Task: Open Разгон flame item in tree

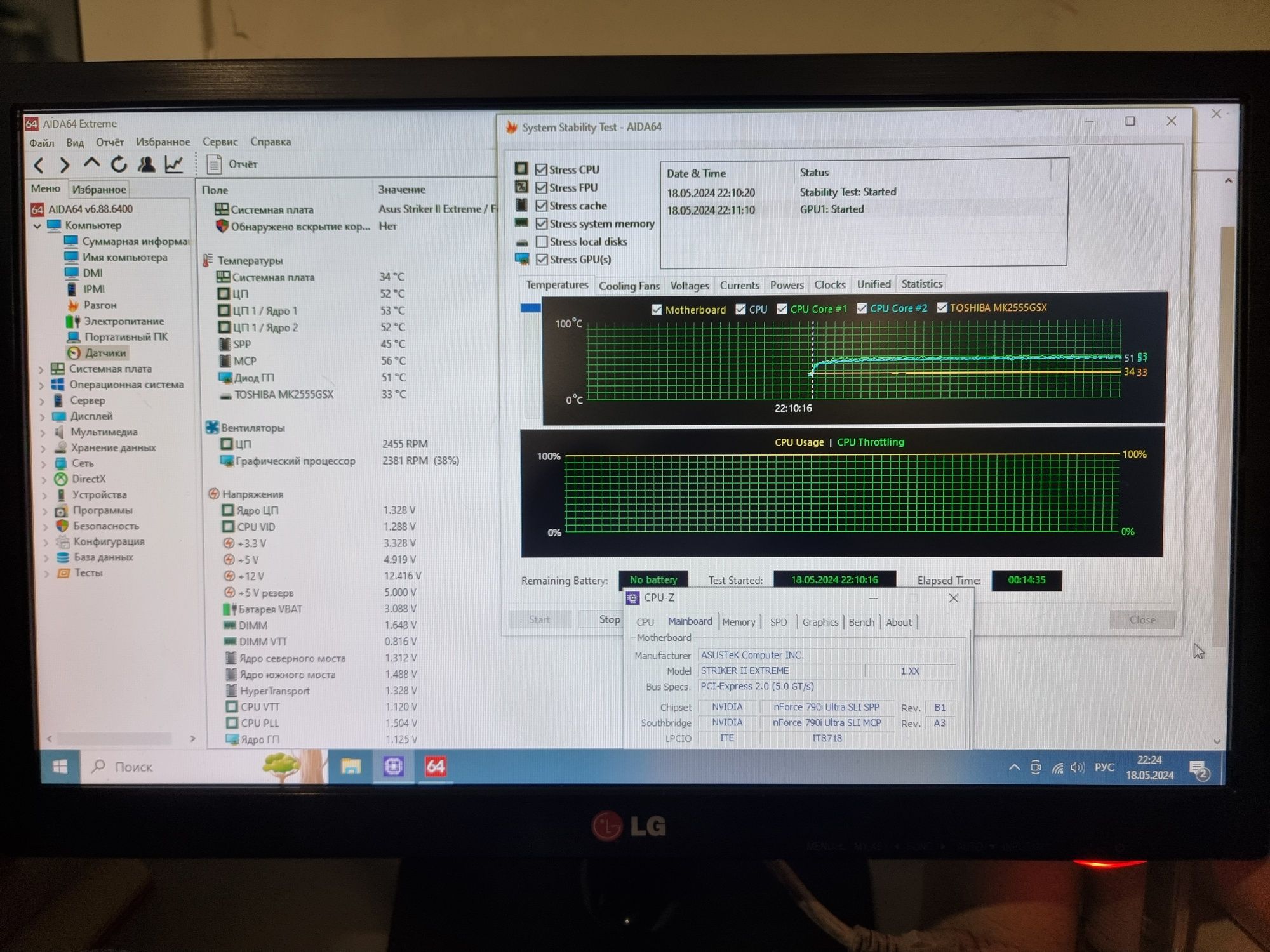Action: pos(91,305)
